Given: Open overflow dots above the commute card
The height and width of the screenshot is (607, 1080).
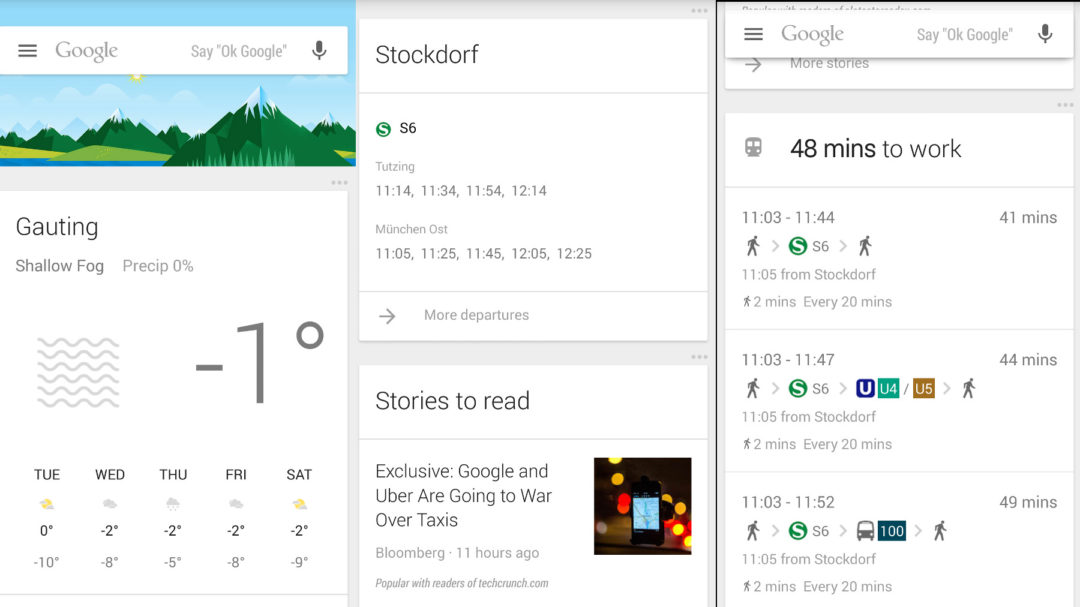Looking at the screenshot, I should click(x=1065, y=105).
